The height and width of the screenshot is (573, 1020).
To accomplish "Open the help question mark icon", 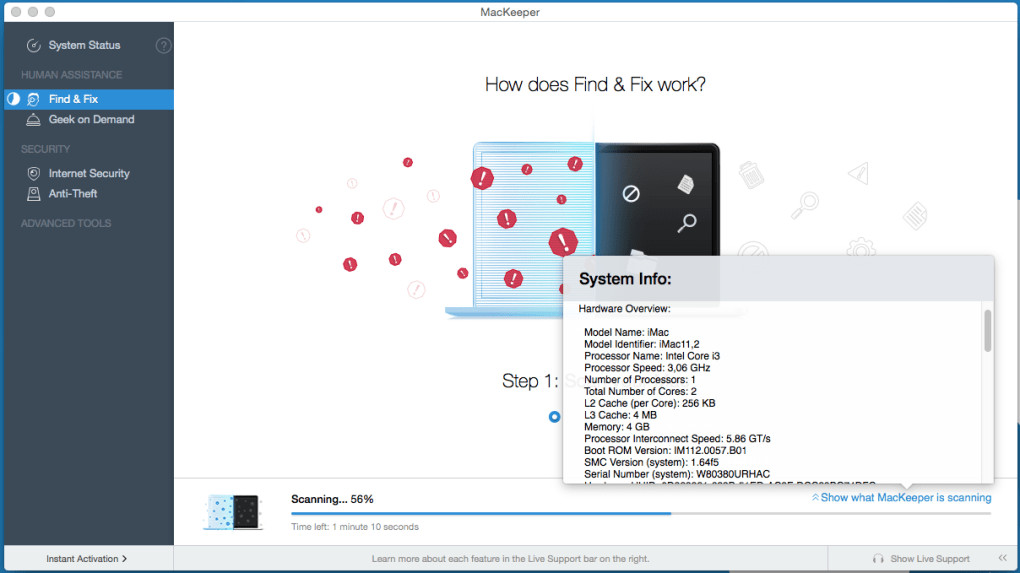I will point(163,45).
